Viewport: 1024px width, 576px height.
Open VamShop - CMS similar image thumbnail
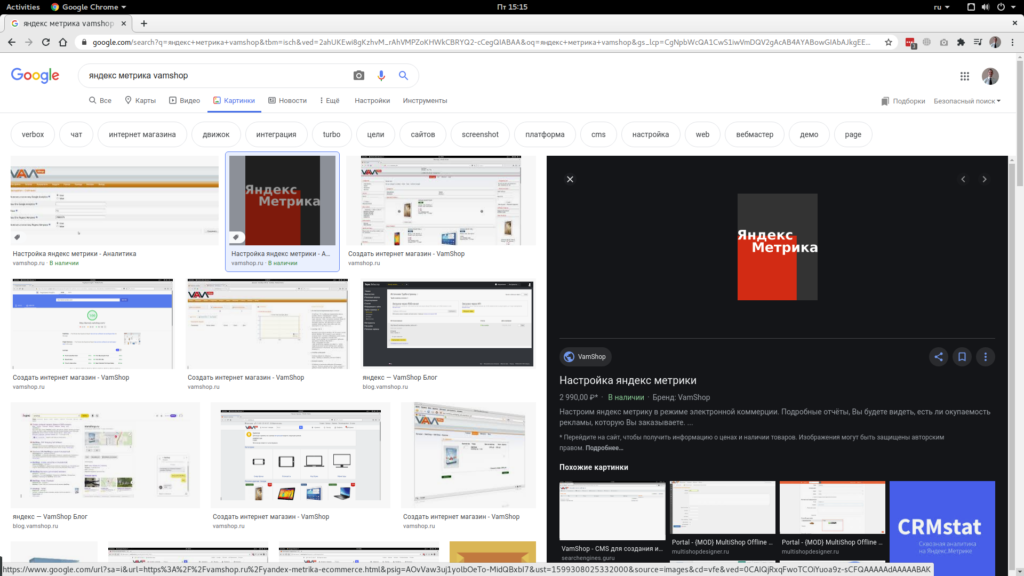click(612, 511)
